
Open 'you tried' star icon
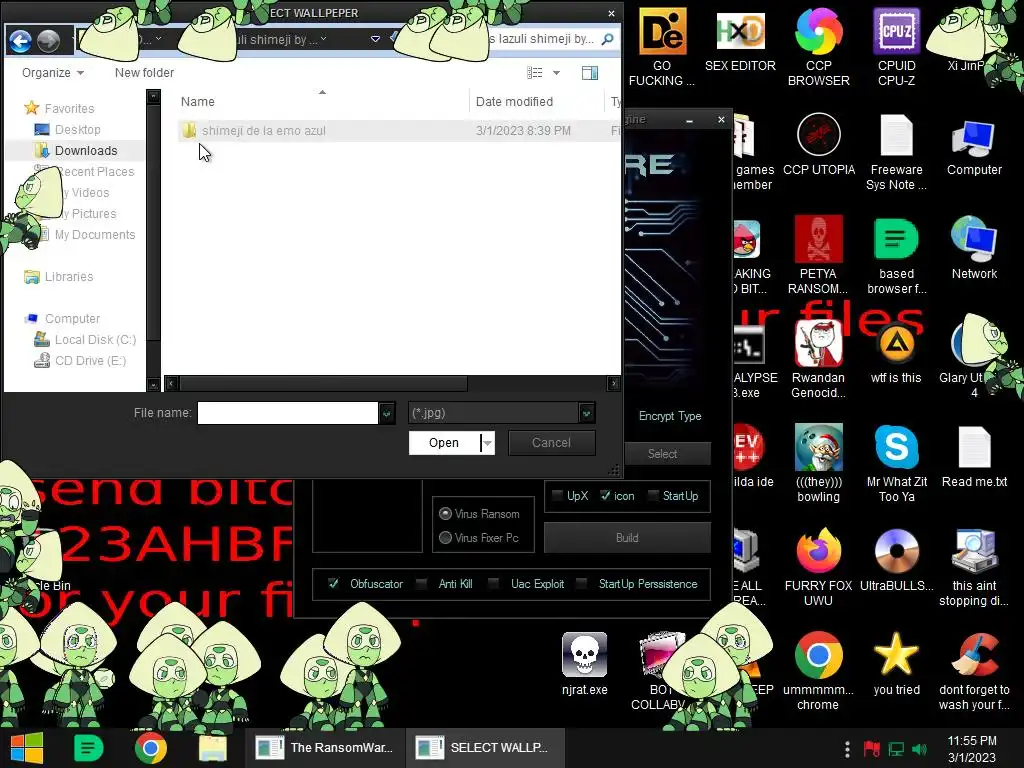(x=896, y=664)
